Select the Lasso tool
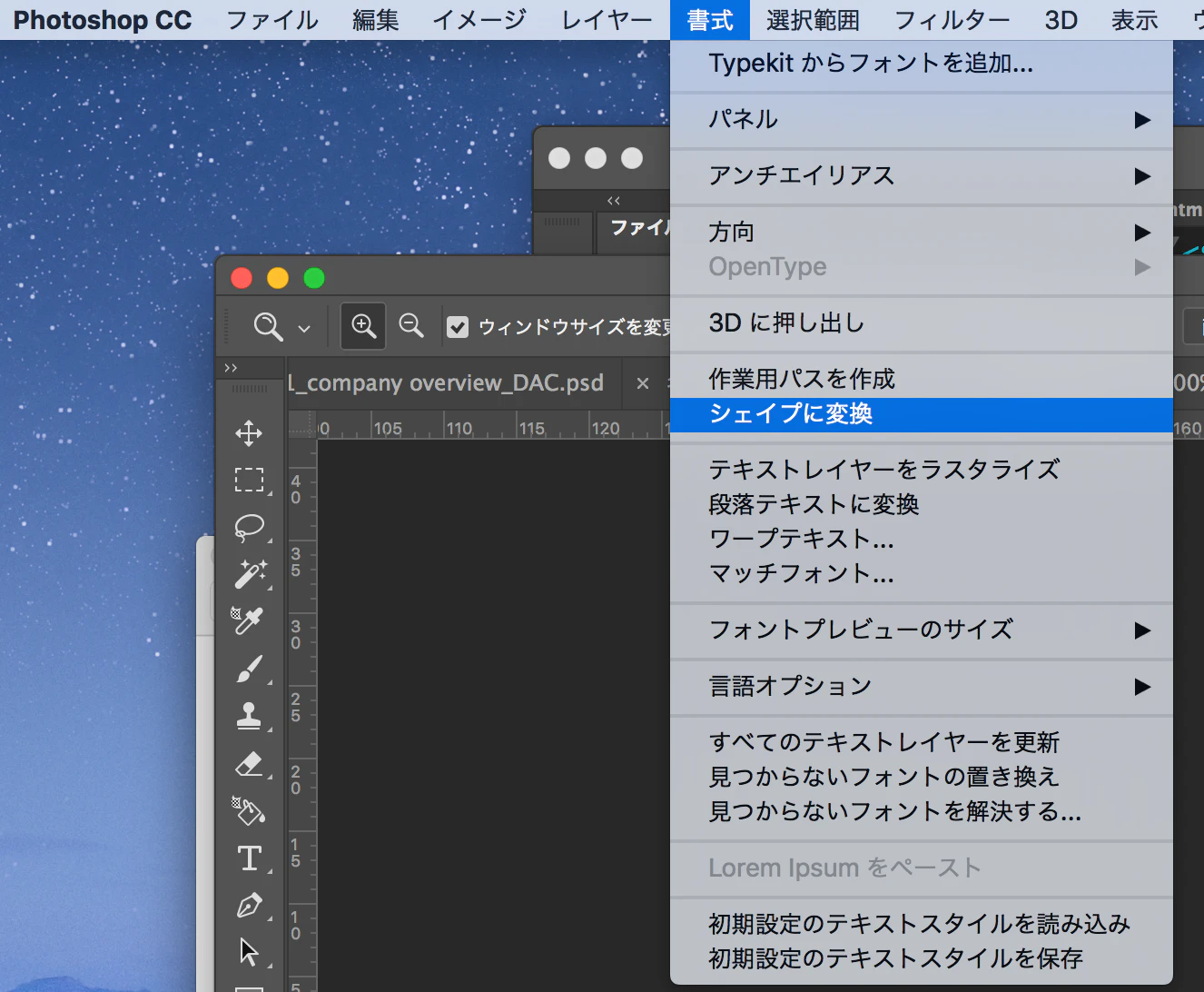1204x992 pixels. 249,527
